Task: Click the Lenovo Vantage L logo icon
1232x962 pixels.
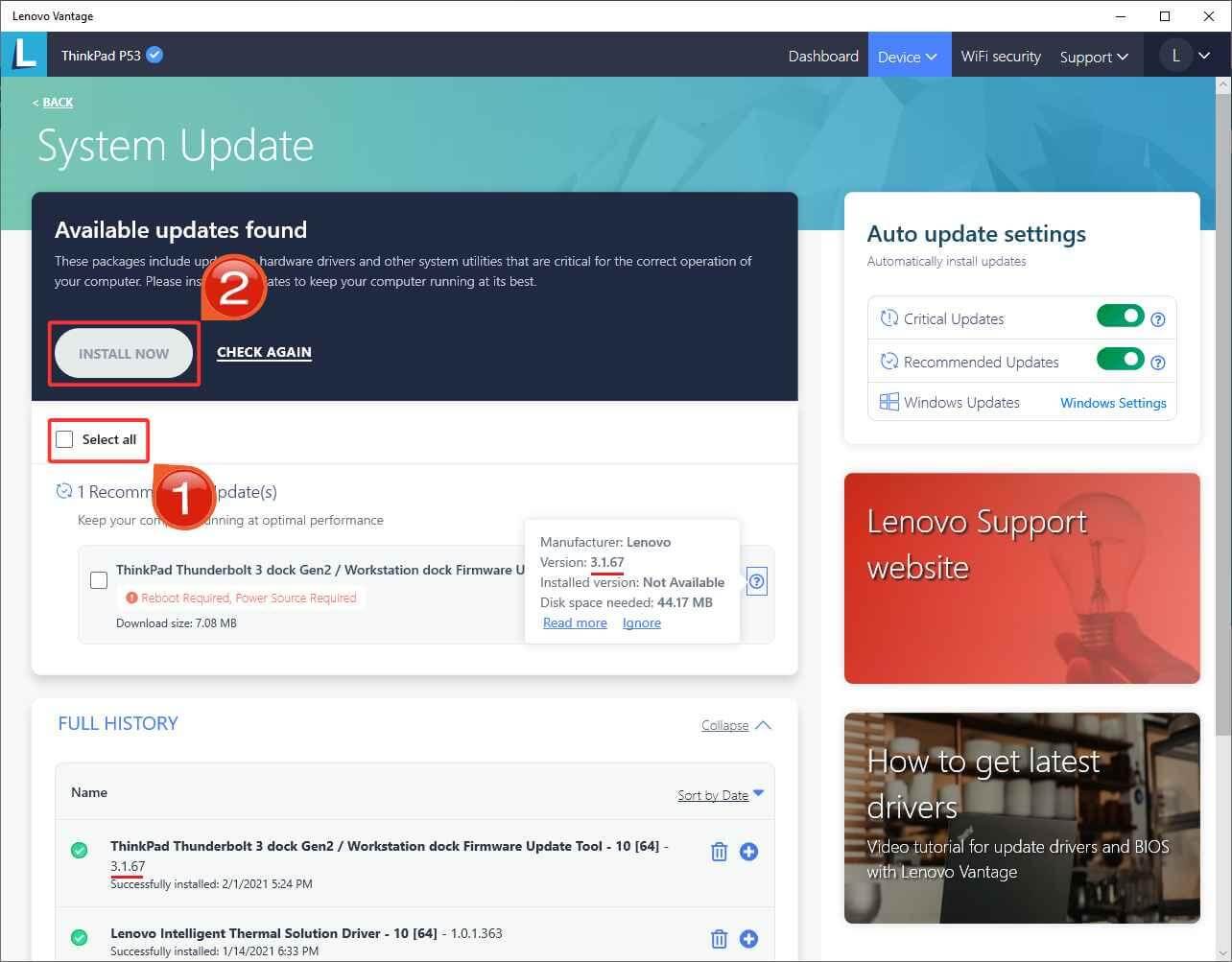Action: point(23,55)
